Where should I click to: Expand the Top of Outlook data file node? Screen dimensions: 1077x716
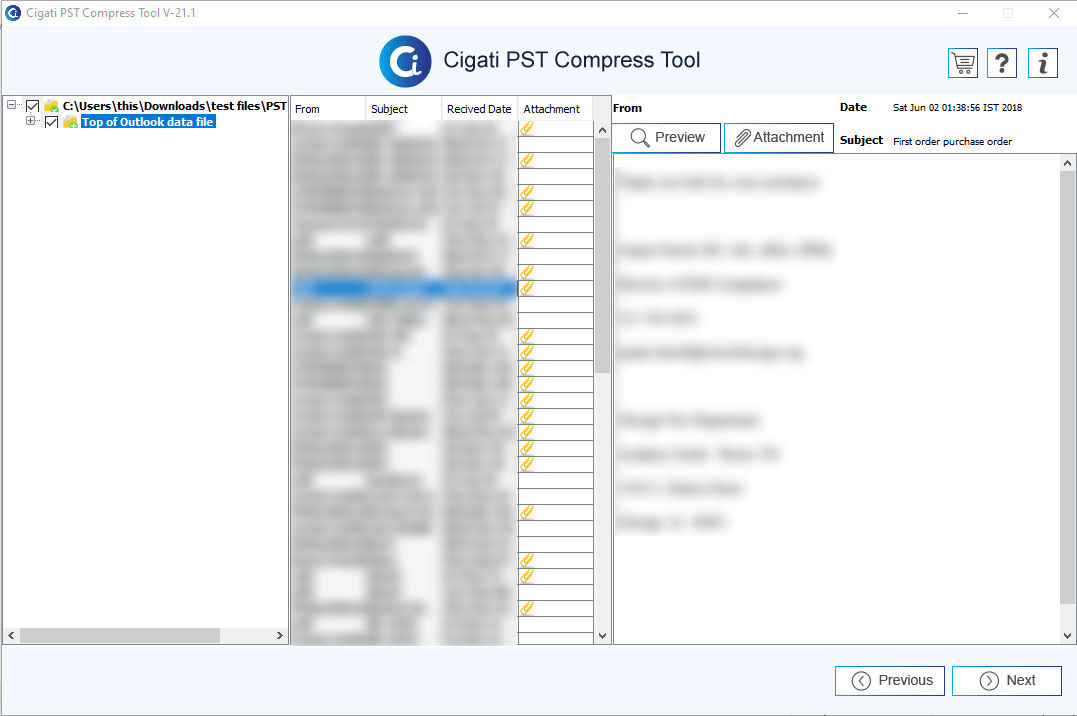pos(31,121)
